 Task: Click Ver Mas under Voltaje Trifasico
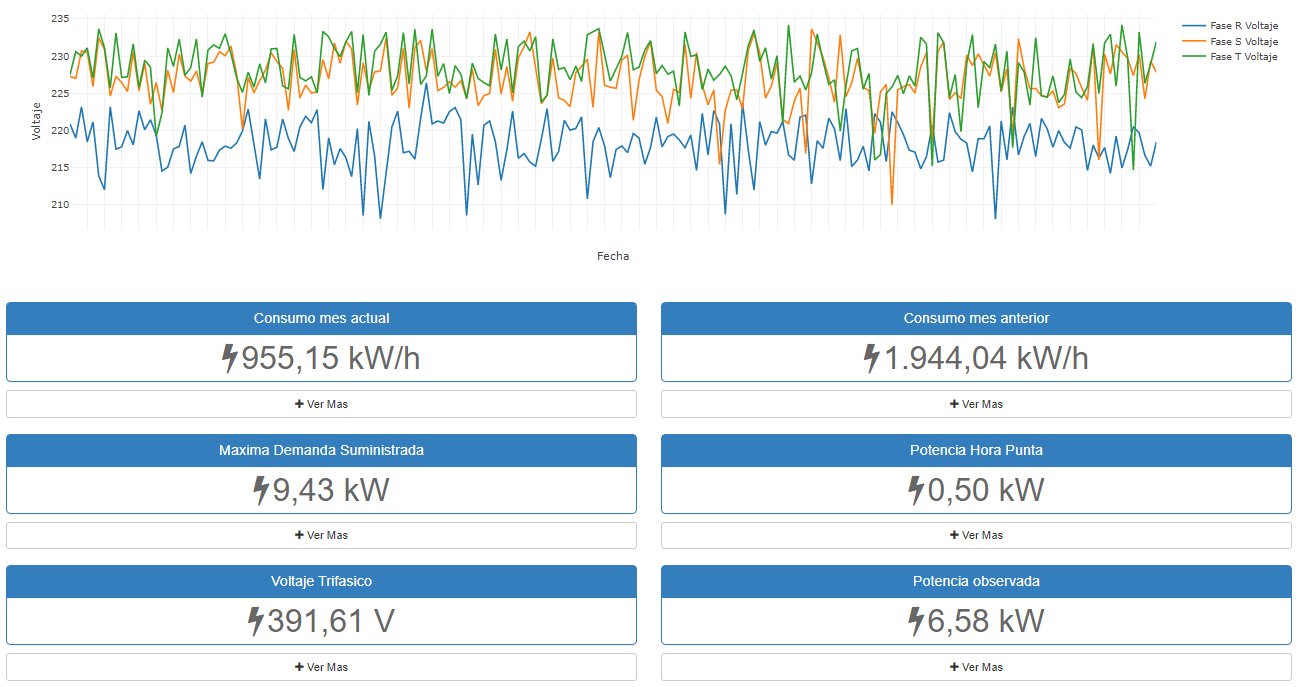[x=321, y=667]
